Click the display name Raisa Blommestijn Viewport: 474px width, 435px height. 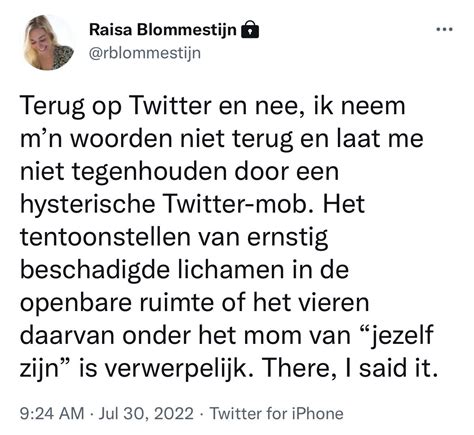click(x=163, y=30)
